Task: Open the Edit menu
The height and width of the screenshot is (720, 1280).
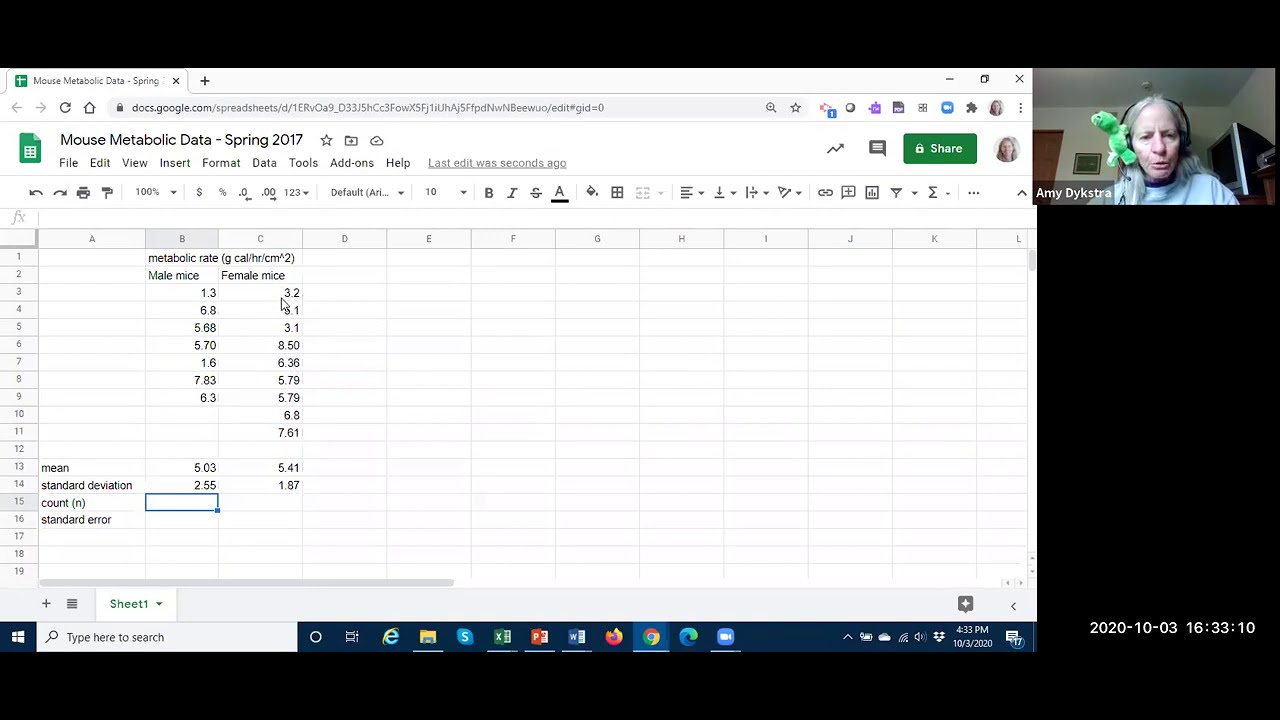Action: pyautogui.click(x=100, y=163)
